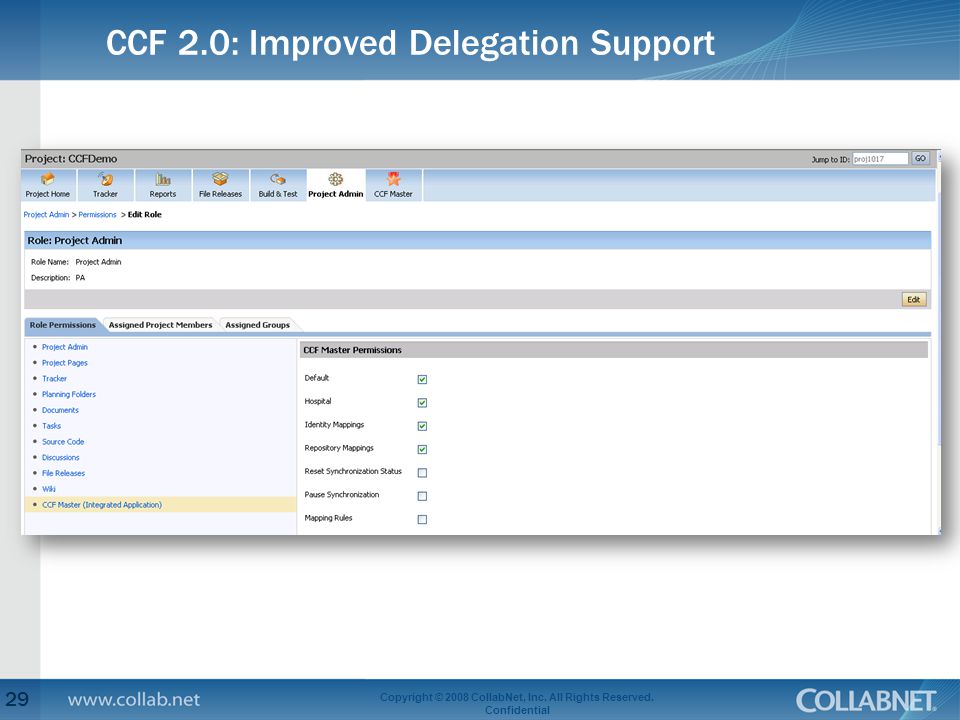Follow the Project Admin breadcrumb link
960x720 pixels.
pyautogui.click(x=47, y=215)
